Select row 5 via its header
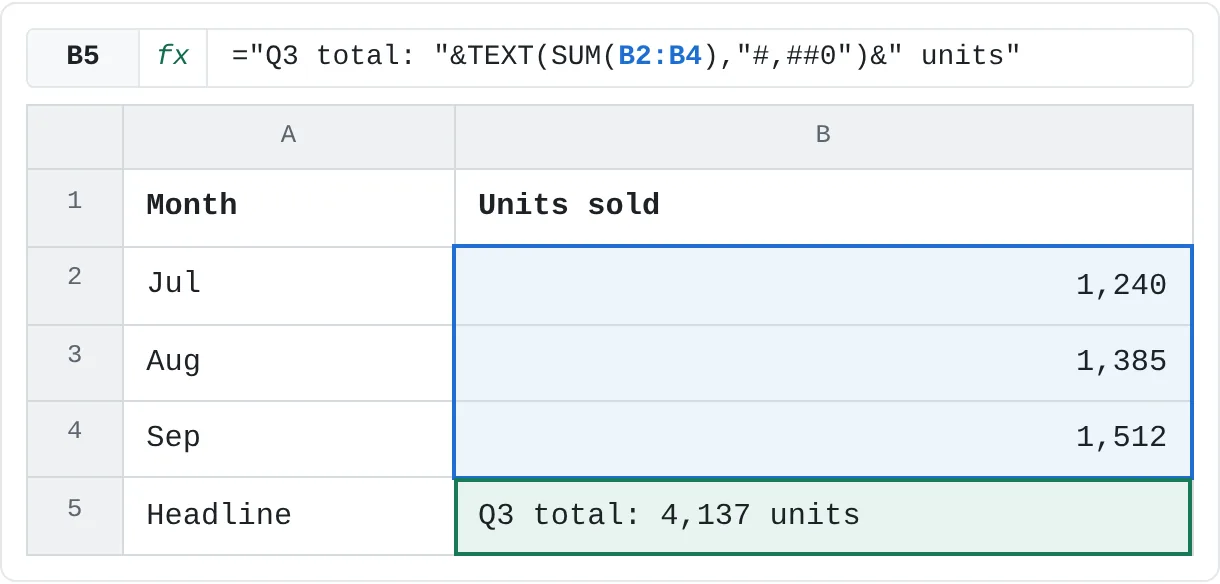This screenshot has height=584, width=1220. (x=75, y=516)
